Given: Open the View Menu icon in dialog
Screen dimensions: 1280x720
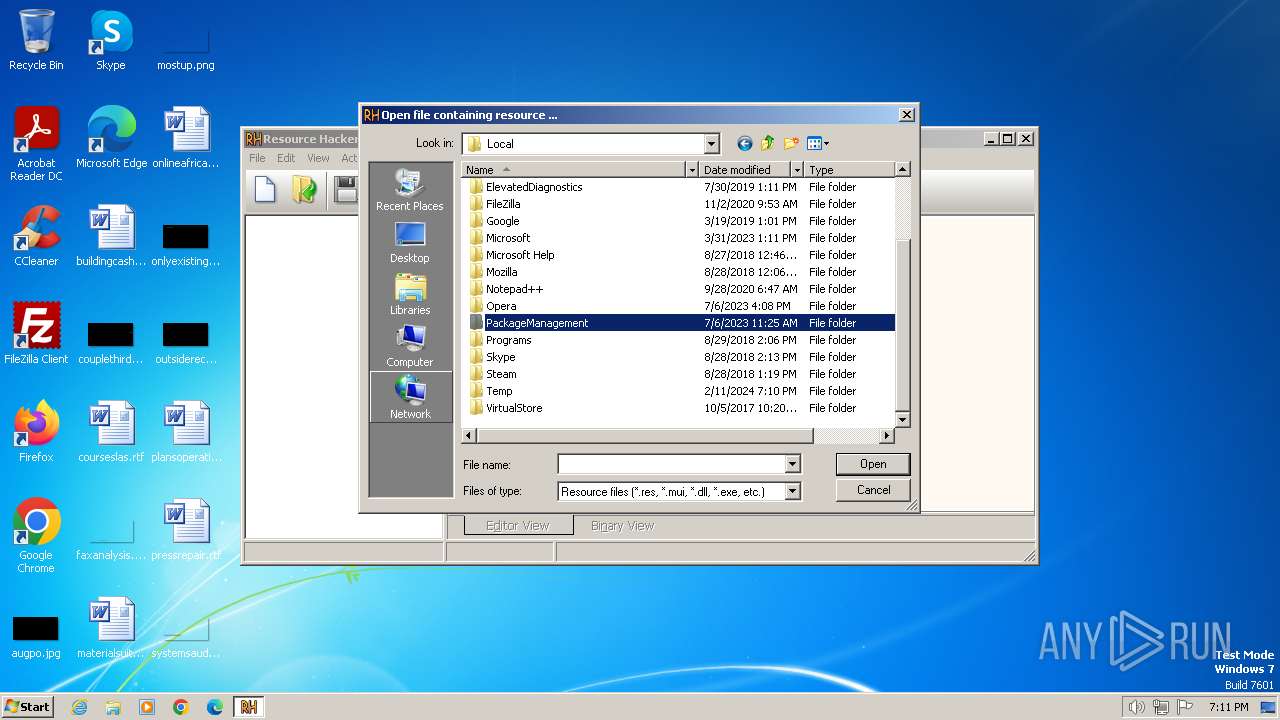Looking at the screenshot, I should [813, 143].
